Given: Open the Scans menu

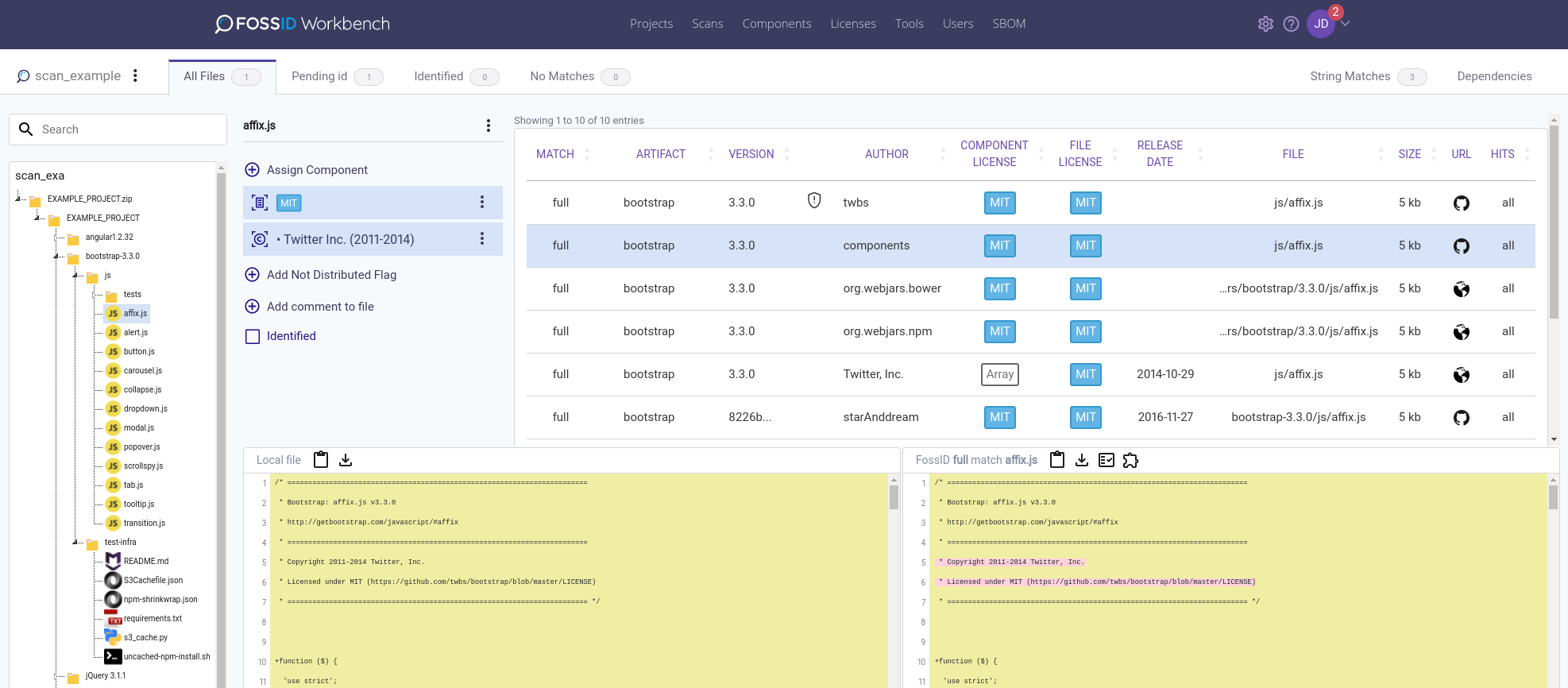Looking at the screenshot, I should 708,24.
